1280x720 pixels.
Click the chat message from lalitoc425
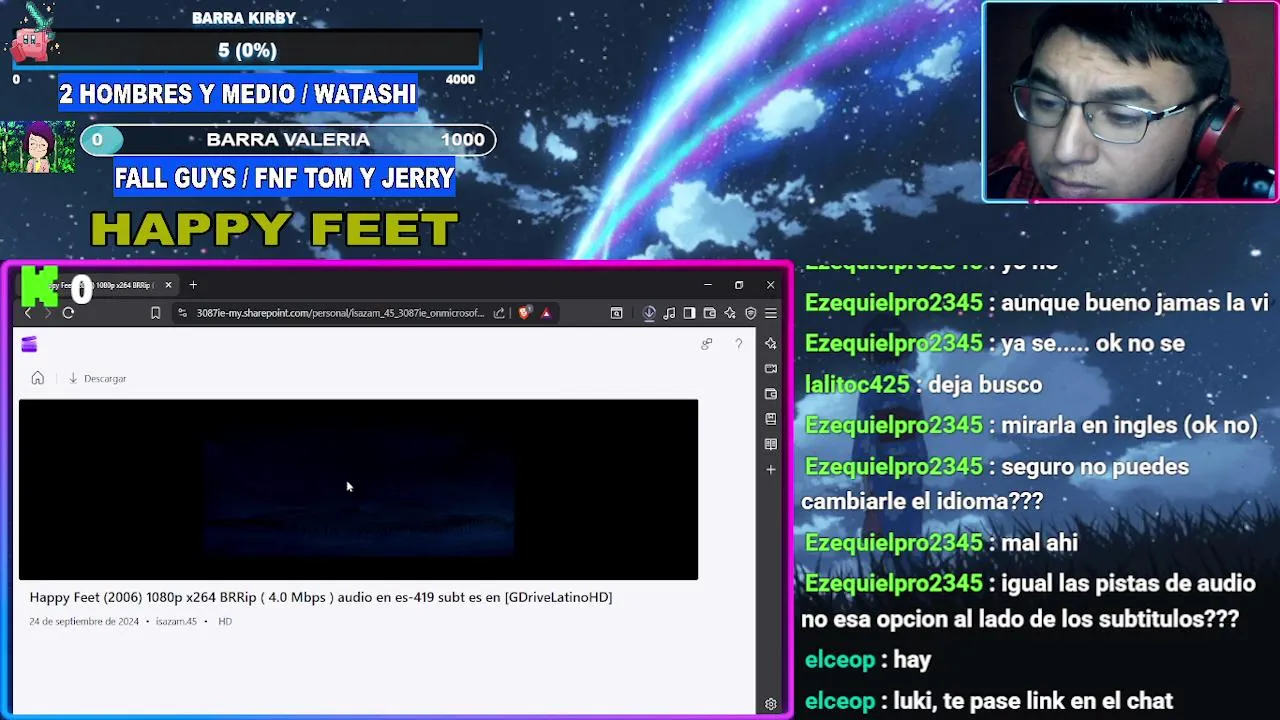point(924,384)
